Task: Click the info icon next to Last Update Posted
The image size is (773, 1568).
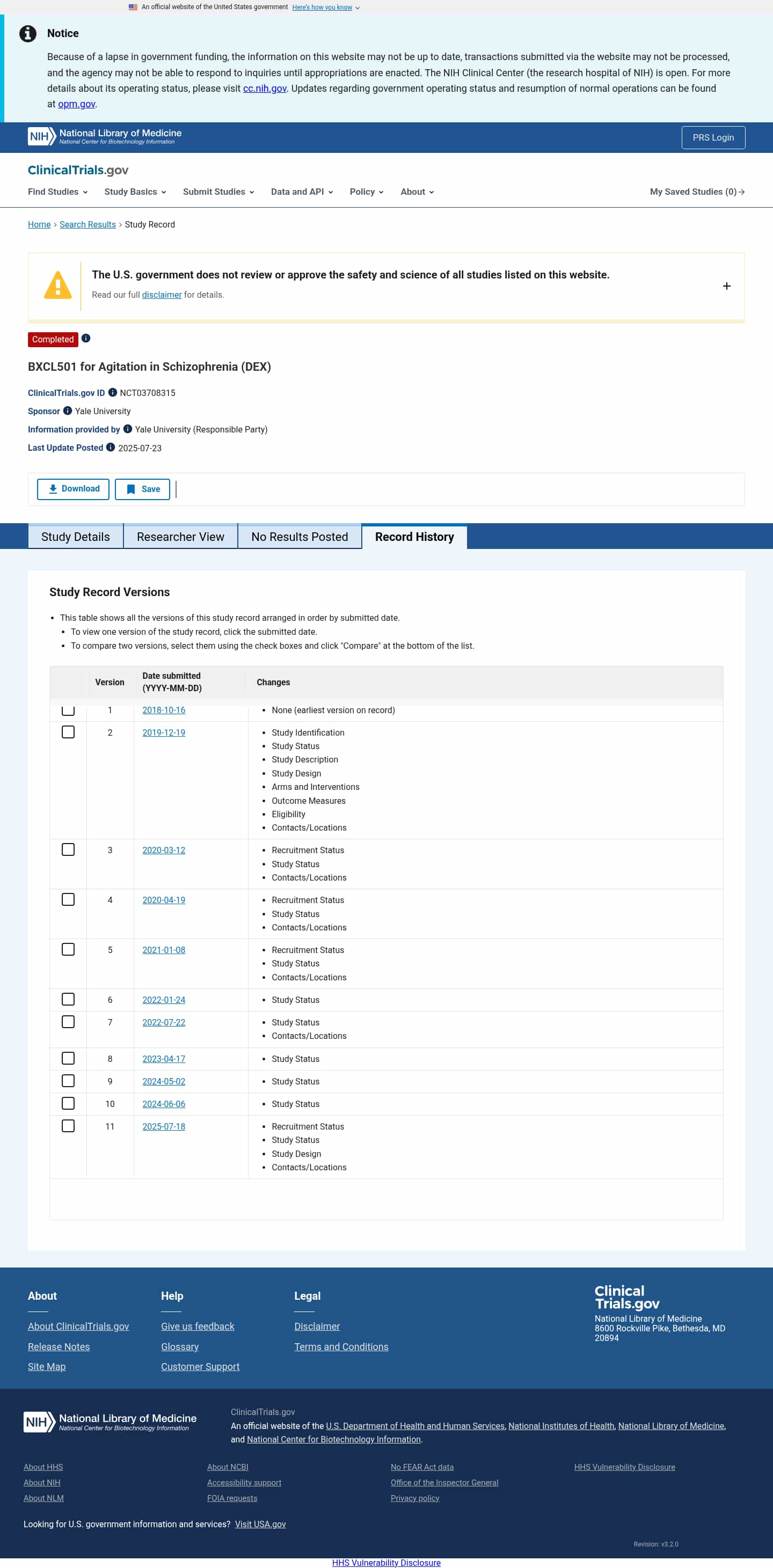Action: click(x=111, y=448)
